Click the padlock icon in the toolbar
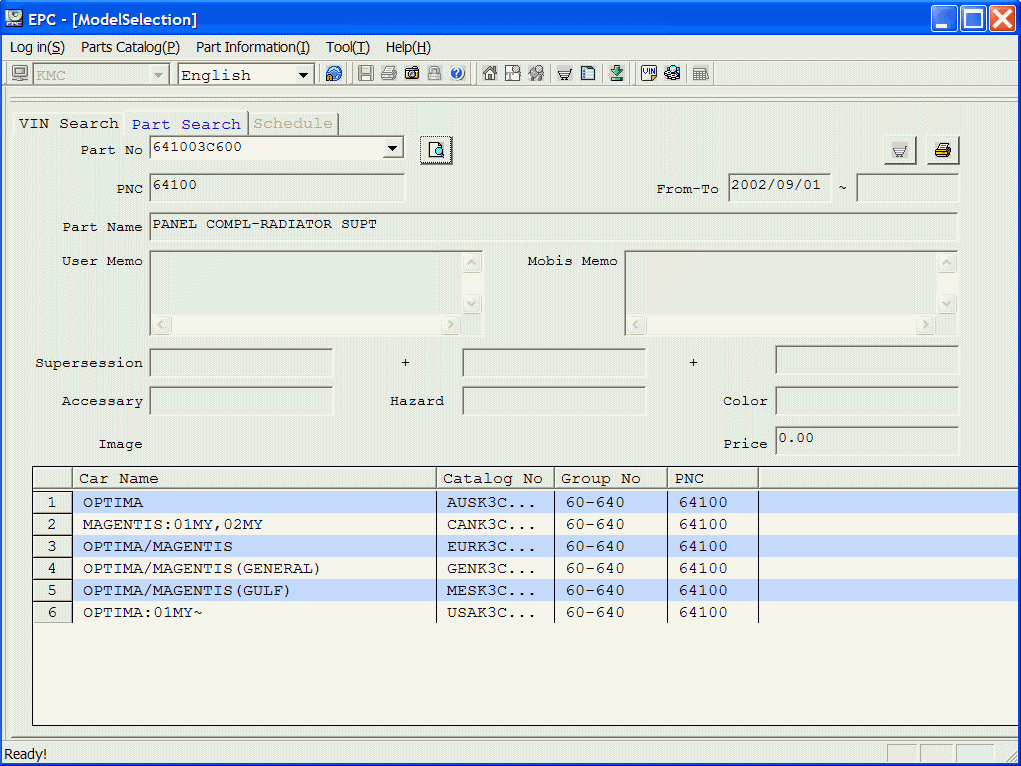 click(434, 74)
